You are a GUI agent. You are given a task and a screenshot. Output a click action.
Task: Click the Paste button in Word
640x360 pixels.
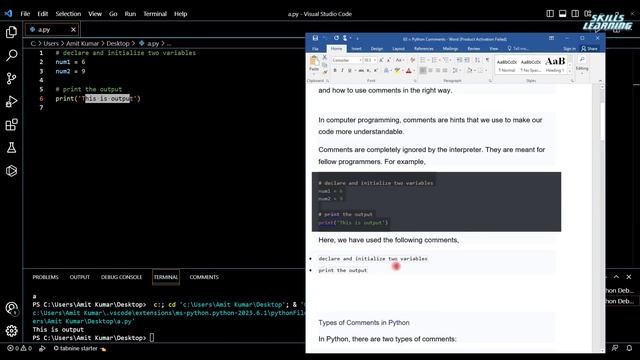pos(314,64)
